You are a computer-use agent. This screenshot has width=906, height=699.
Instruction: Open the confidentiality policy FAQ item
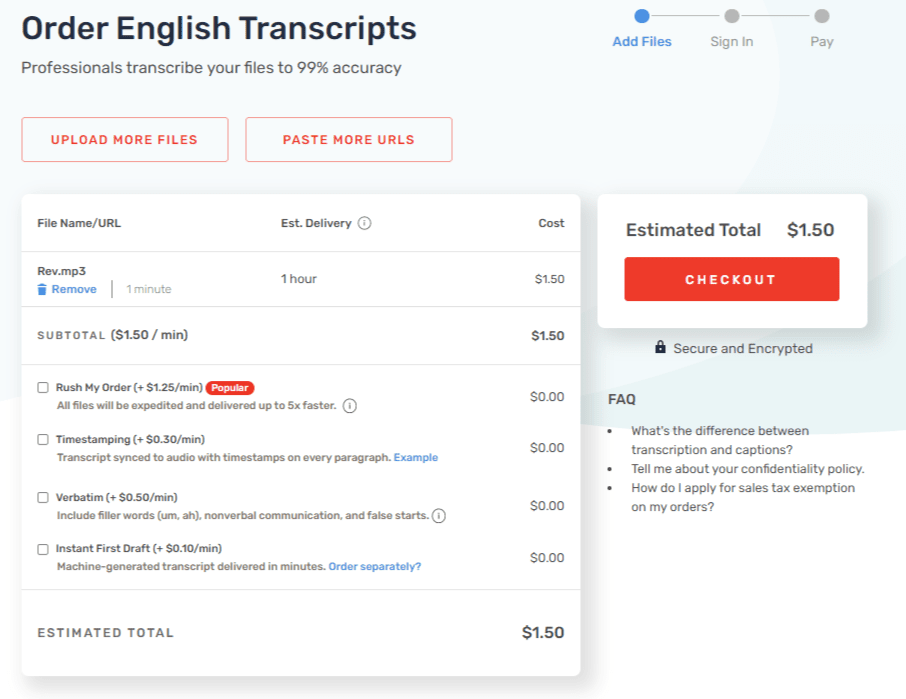[748, 469]
